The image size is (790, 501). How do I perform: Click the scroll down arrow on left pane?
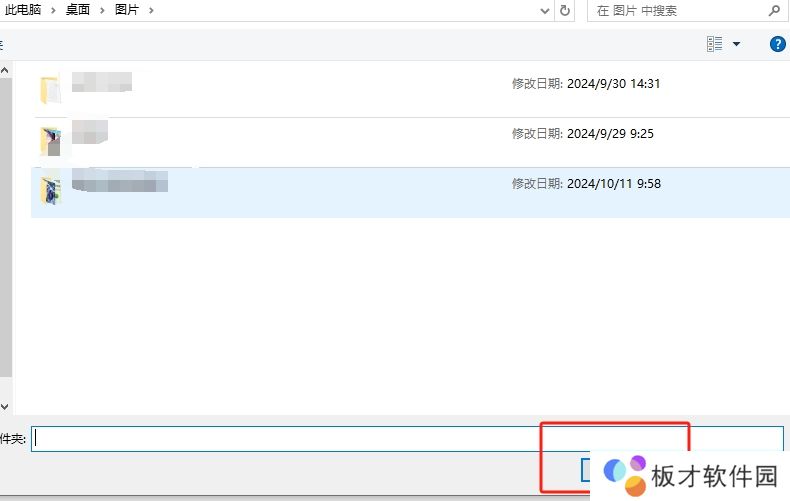tap(5, 407)
